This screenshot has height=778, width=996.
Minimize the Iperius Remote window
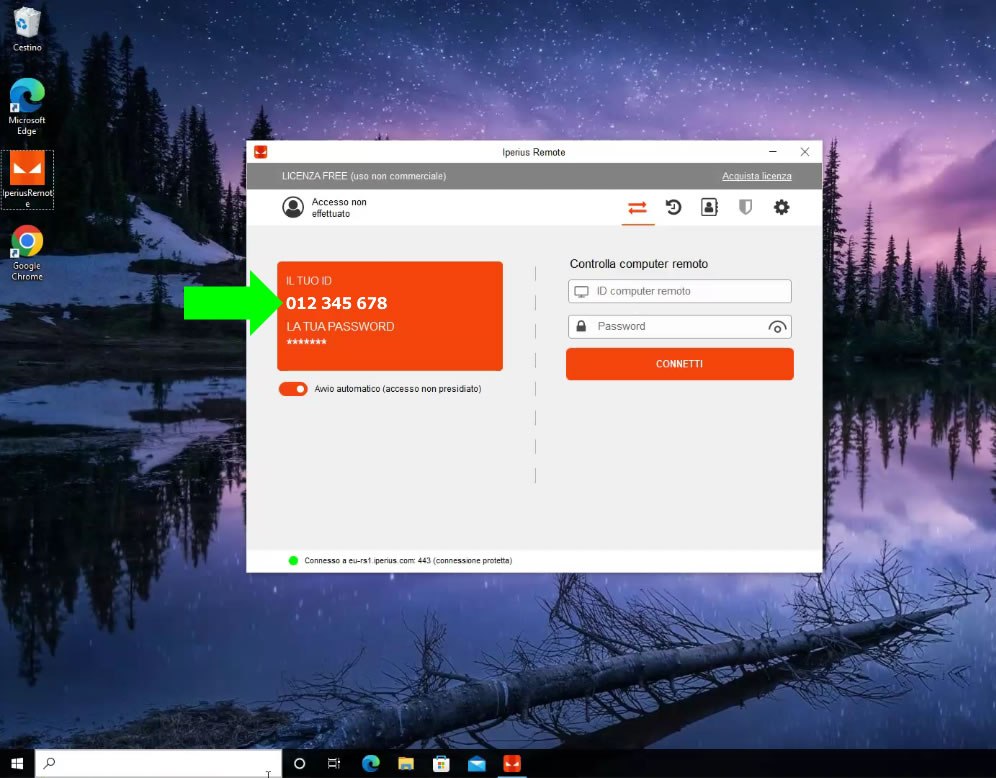click(772, 152)
